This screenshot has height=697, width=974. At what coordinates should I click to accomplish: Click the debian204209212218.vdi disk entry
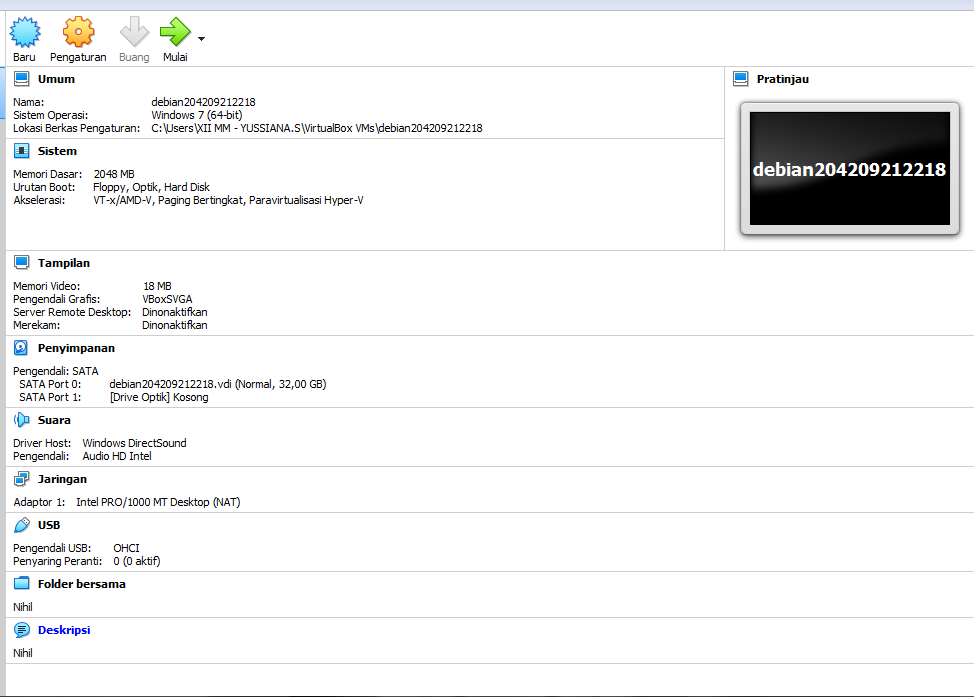coord(217,384)
